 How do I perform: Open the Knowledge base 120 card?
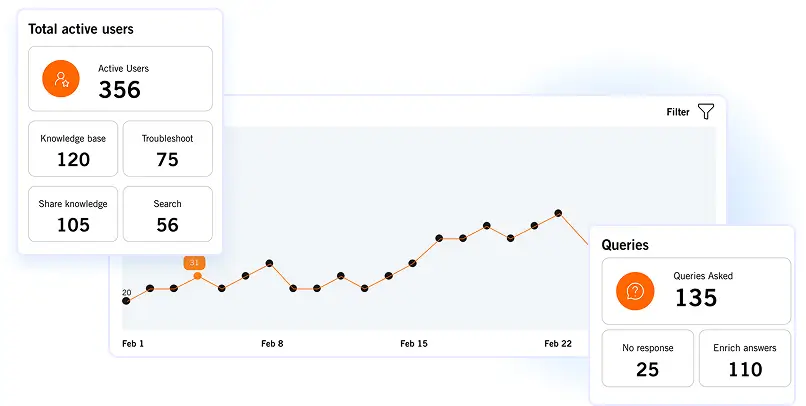73,149
